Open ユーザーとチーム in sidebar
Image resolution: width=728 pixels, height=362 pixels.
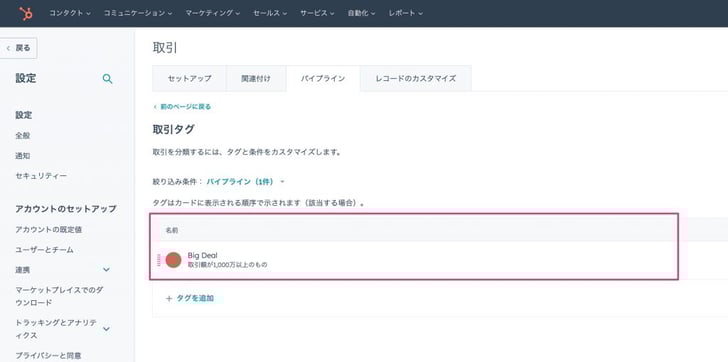pyautogui.click(x=44, y=250)
